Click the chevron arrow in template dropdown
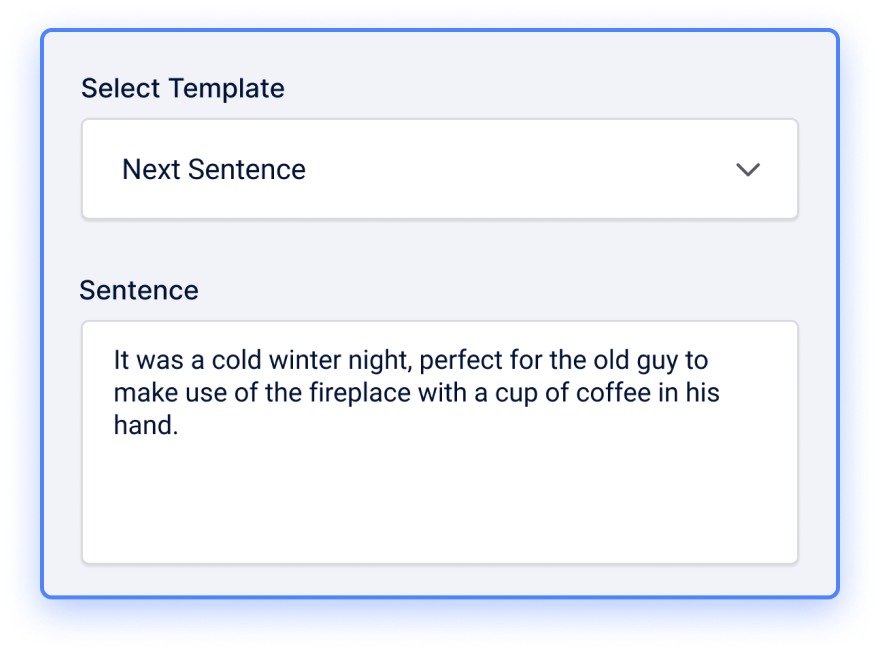880x652 pixels. (748, 169)
